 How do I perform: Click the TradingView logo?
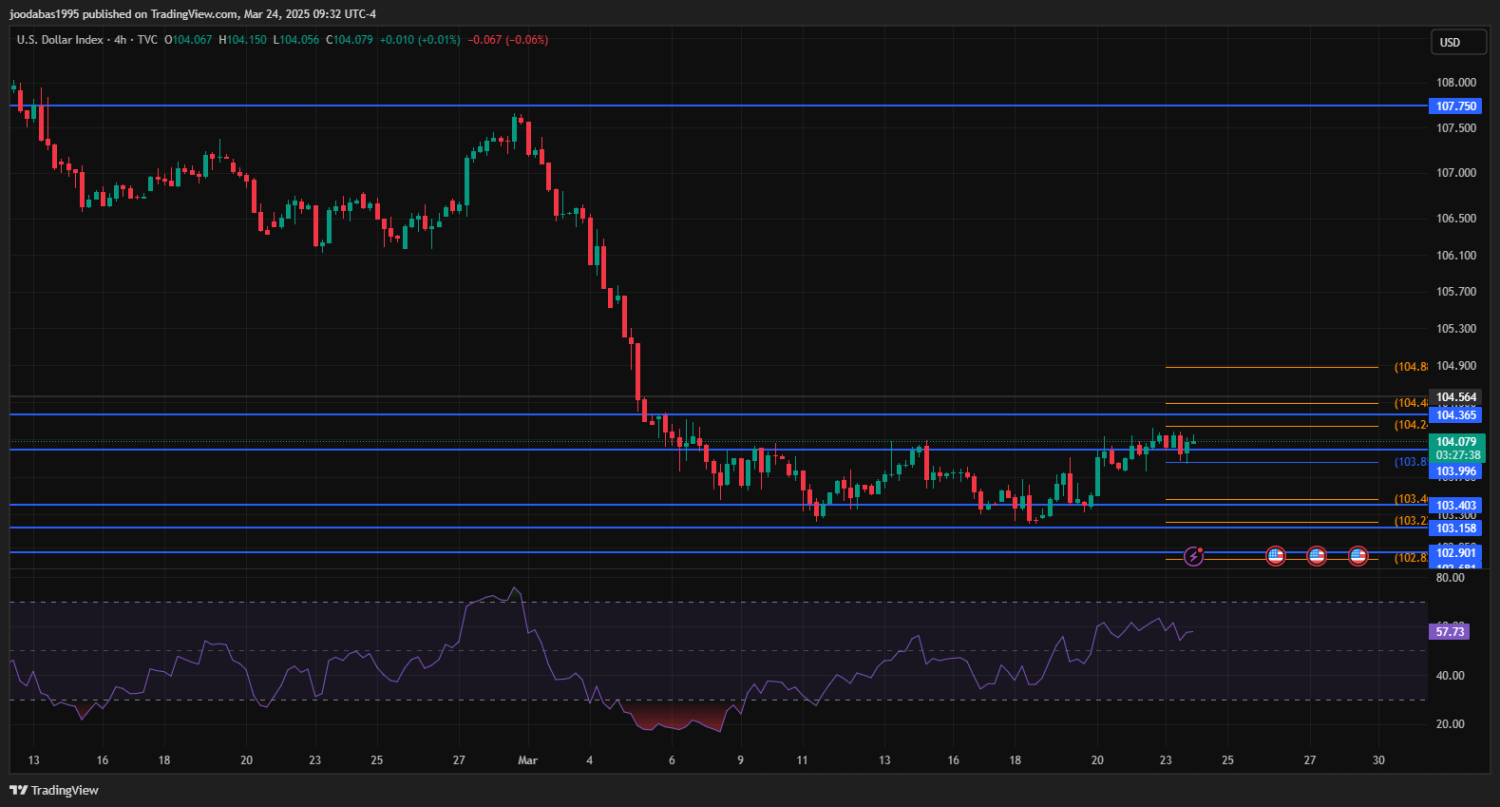click(x=54, y=790)
